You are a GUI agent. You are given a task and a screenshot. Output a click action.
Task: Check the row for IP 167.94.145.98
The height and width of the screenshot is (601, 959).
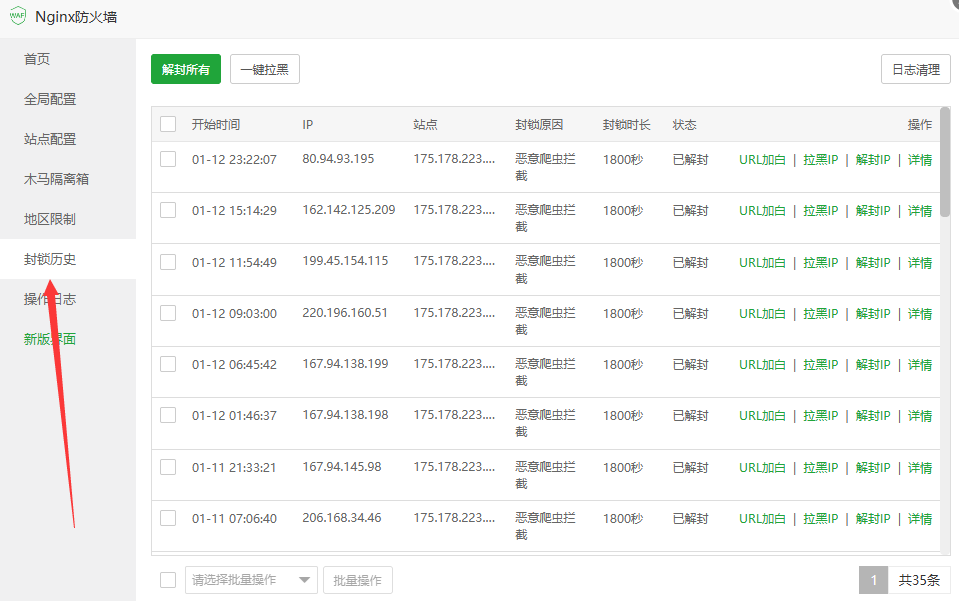[x=168, y=467]
